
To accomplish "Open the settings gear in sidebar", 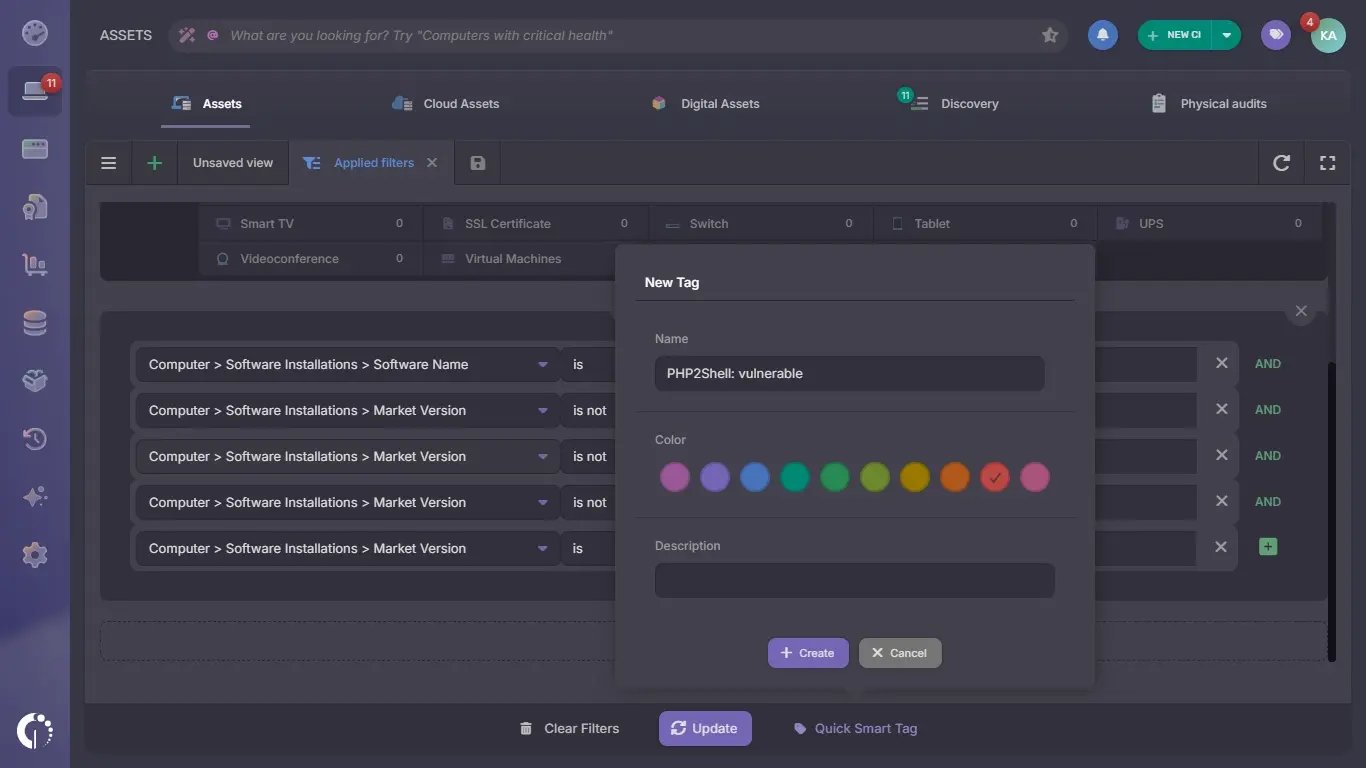I will [x=35, y=555].
